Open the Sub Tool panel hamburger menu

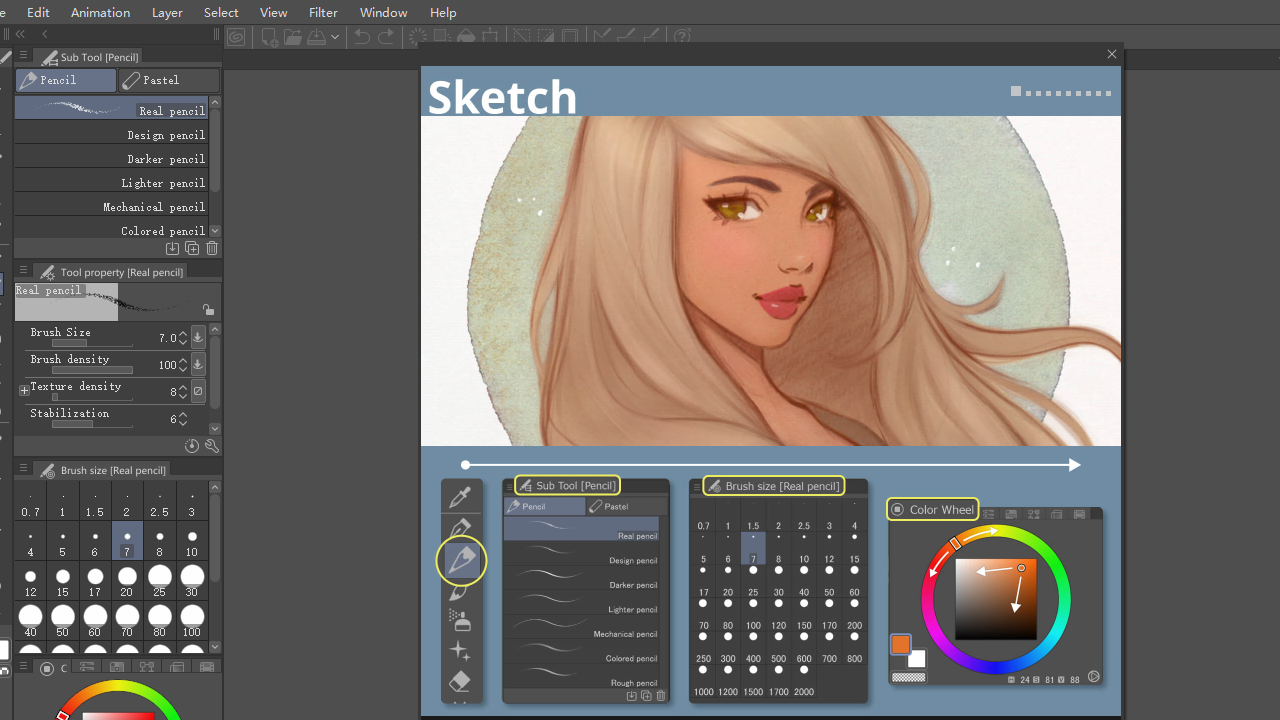[x=22, y=56]
